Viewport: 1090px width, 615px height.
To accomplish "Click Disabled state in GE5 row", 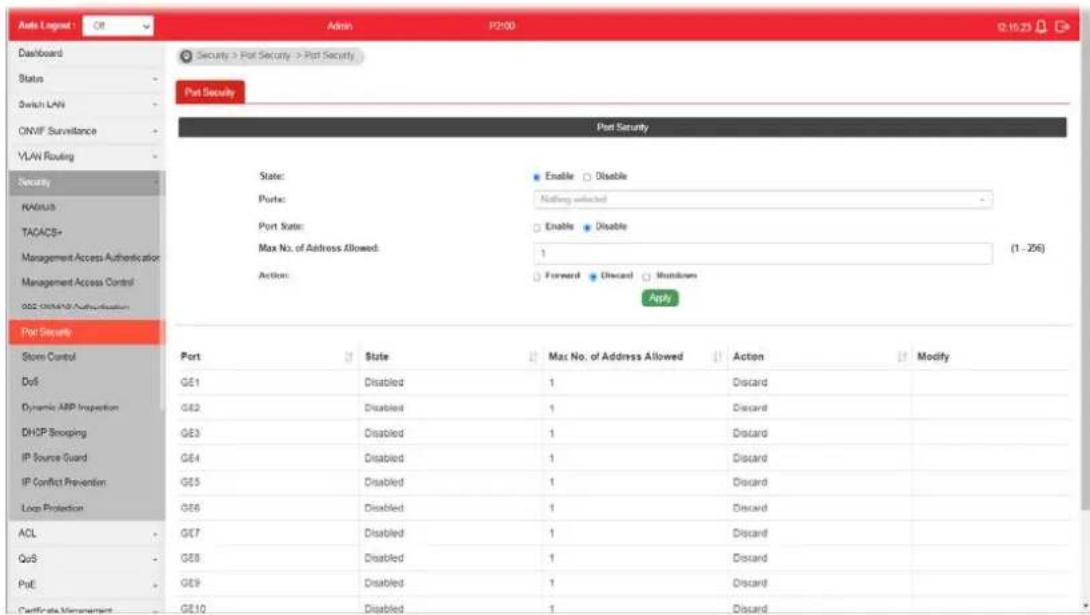I will 384,482.
